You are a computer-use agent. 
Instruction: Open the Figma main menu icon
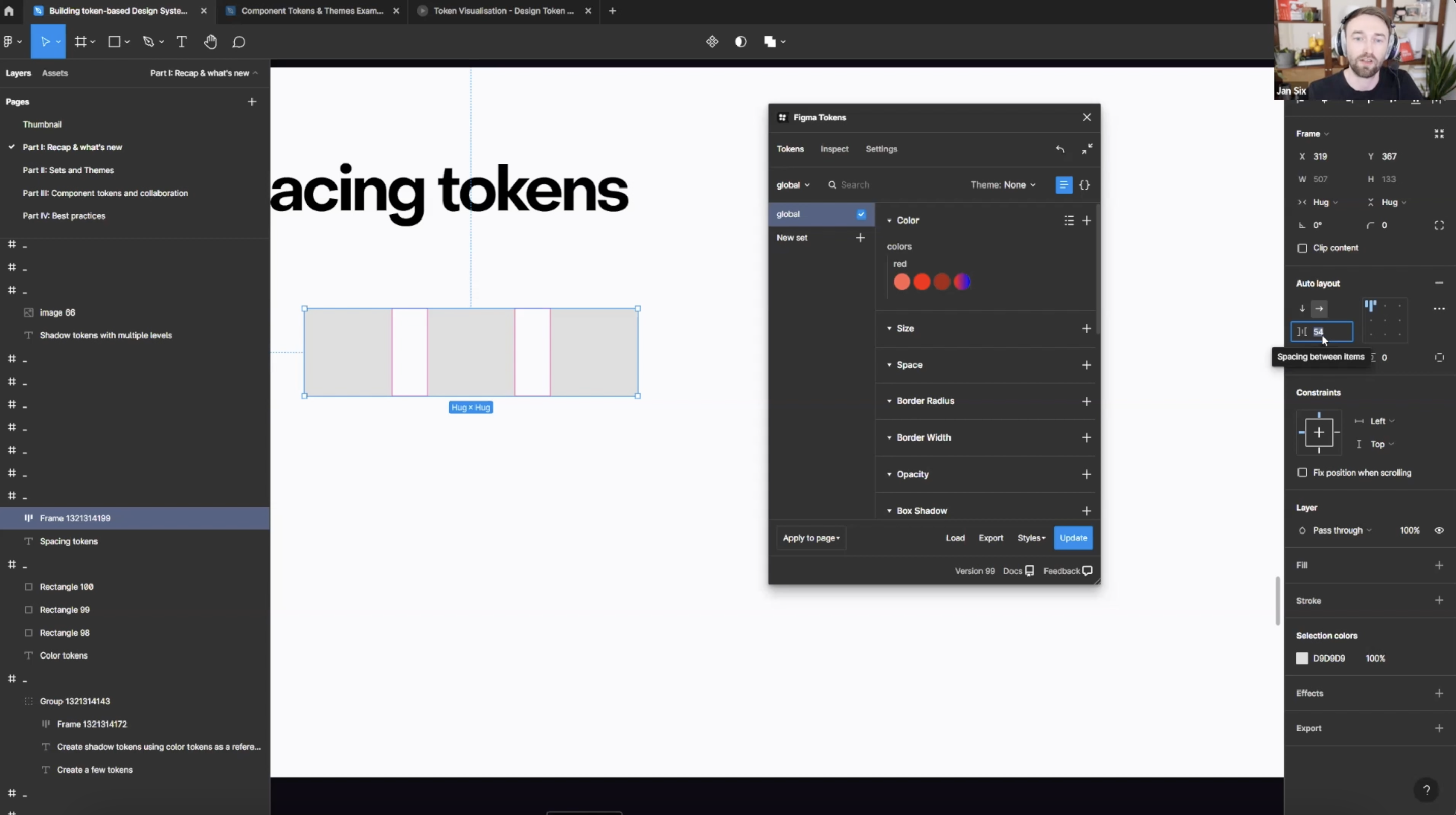(x=8, y=42)
